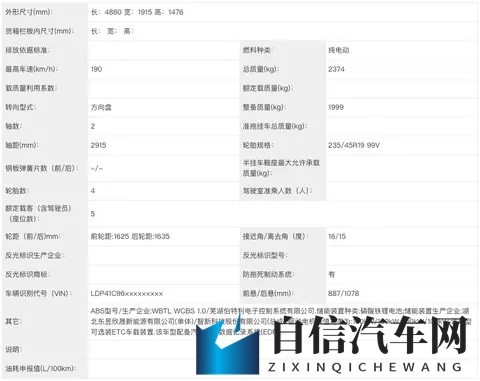Select the 轴数 label

[13, 126]
